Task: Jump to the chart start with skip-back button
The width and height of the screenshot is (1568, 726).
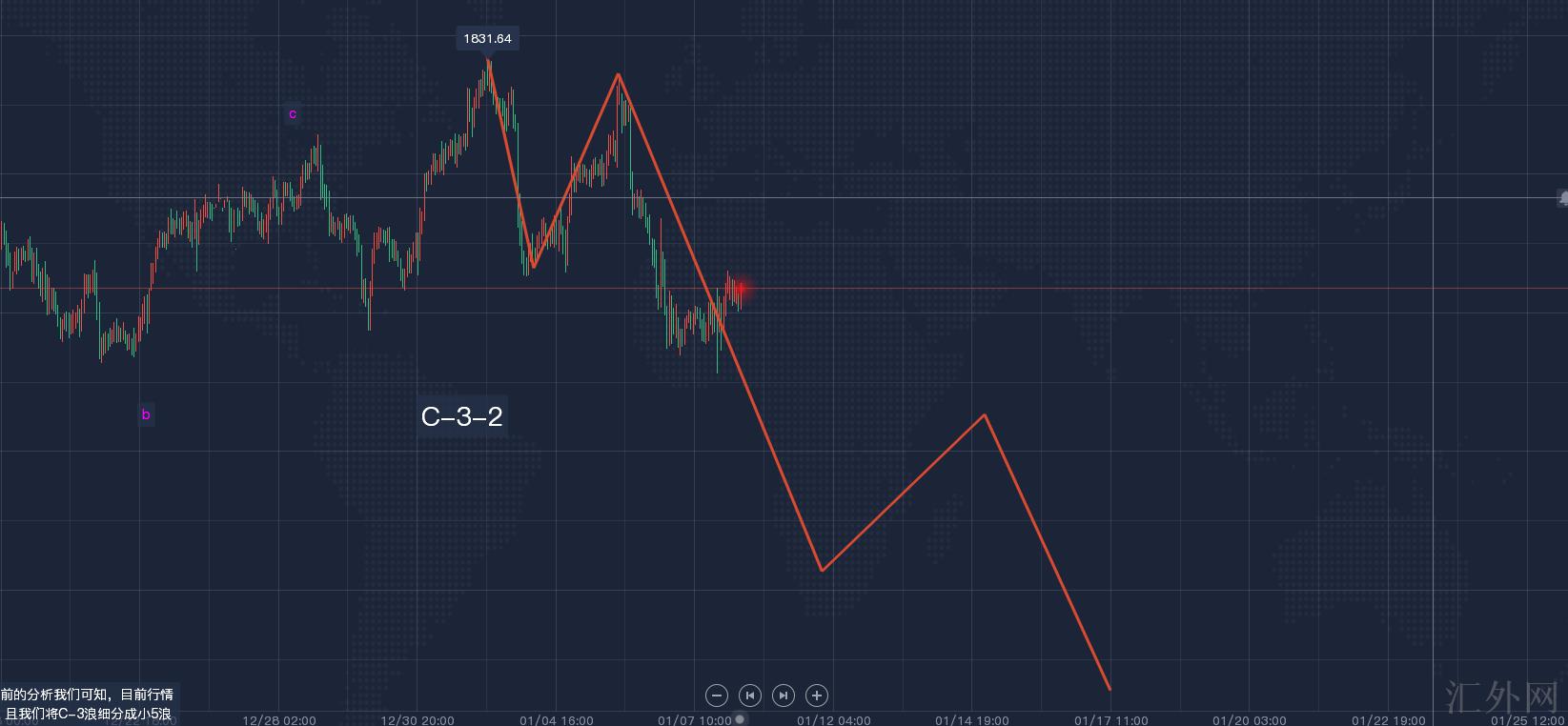Action: 750,696
